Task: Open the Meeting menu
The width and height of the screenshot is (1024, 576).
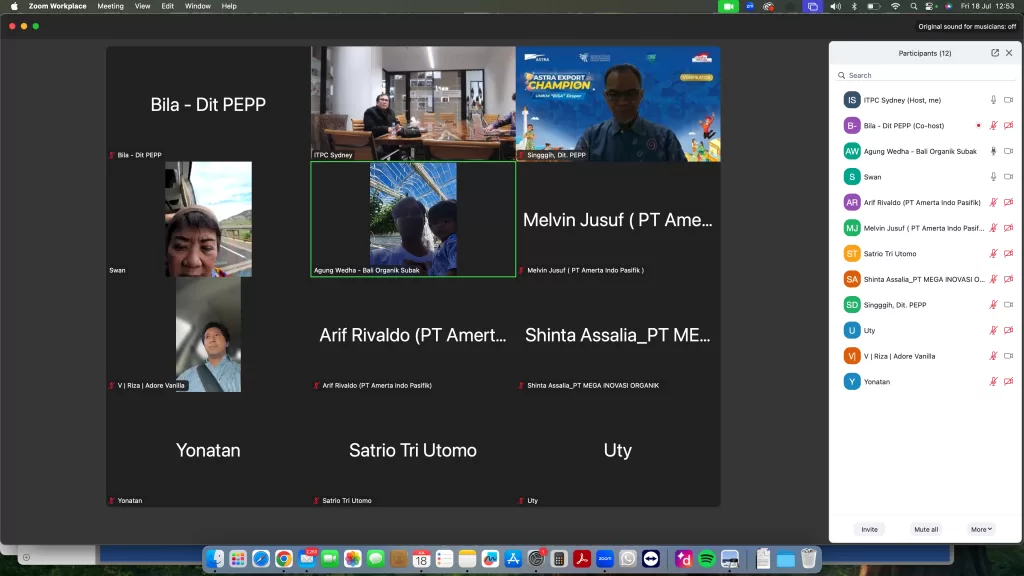Action: (110, 6)
